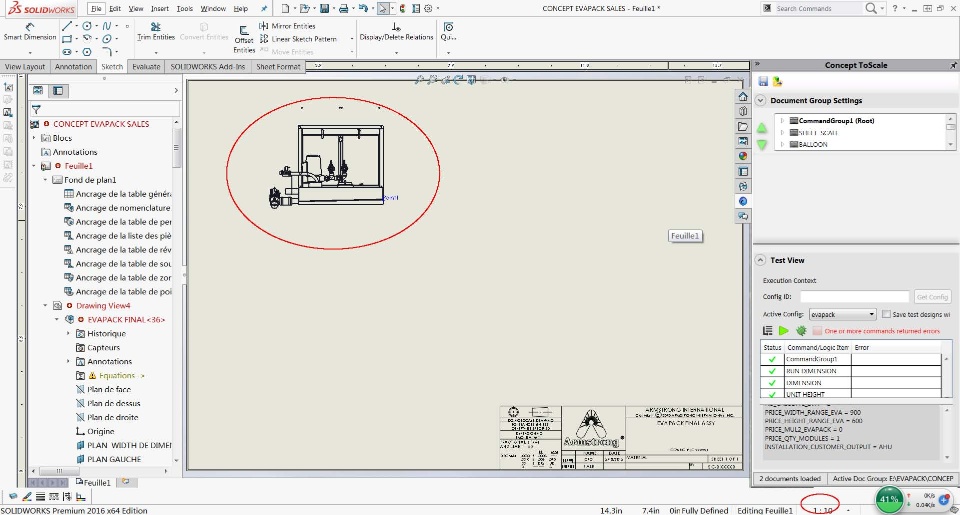960x515 pixels.
Task: Open Display/Delete Relations
Action: 396,32
